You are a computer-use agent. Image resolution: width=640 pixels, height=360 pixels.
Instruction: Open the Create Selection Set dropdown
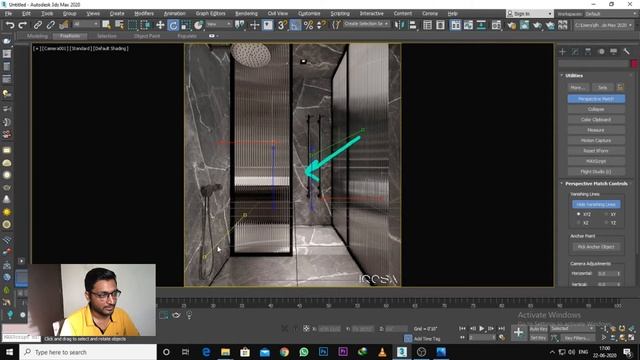(x=366, y=24)
